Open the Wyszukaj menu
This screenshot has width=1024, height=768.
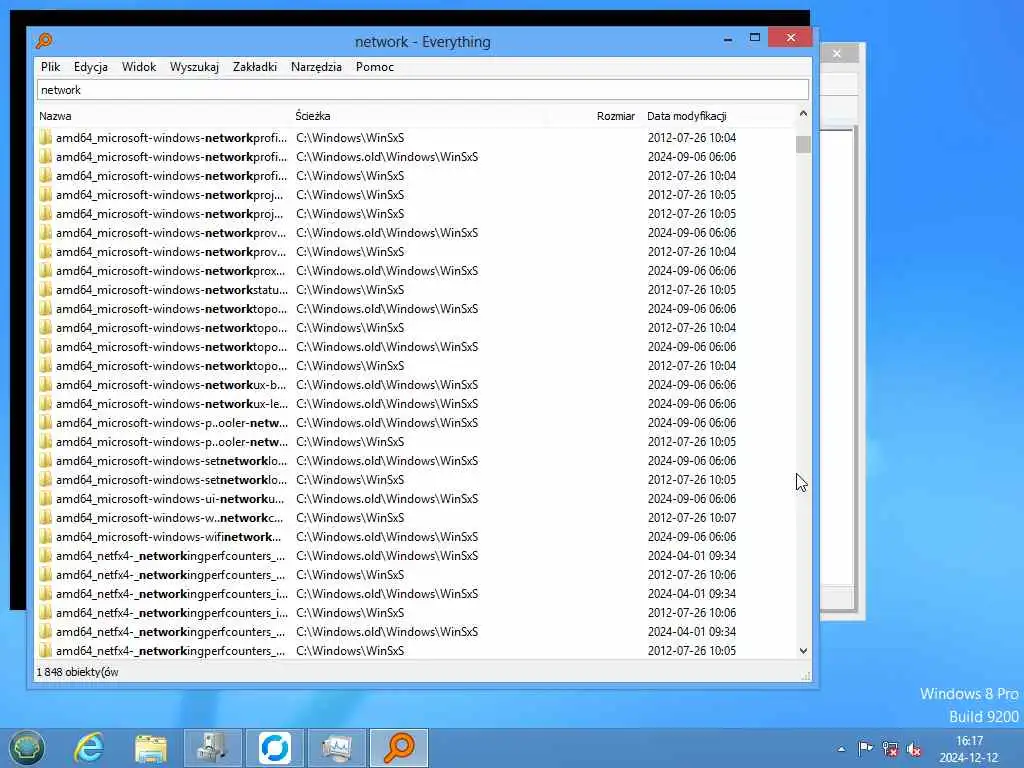pos(194,67)
